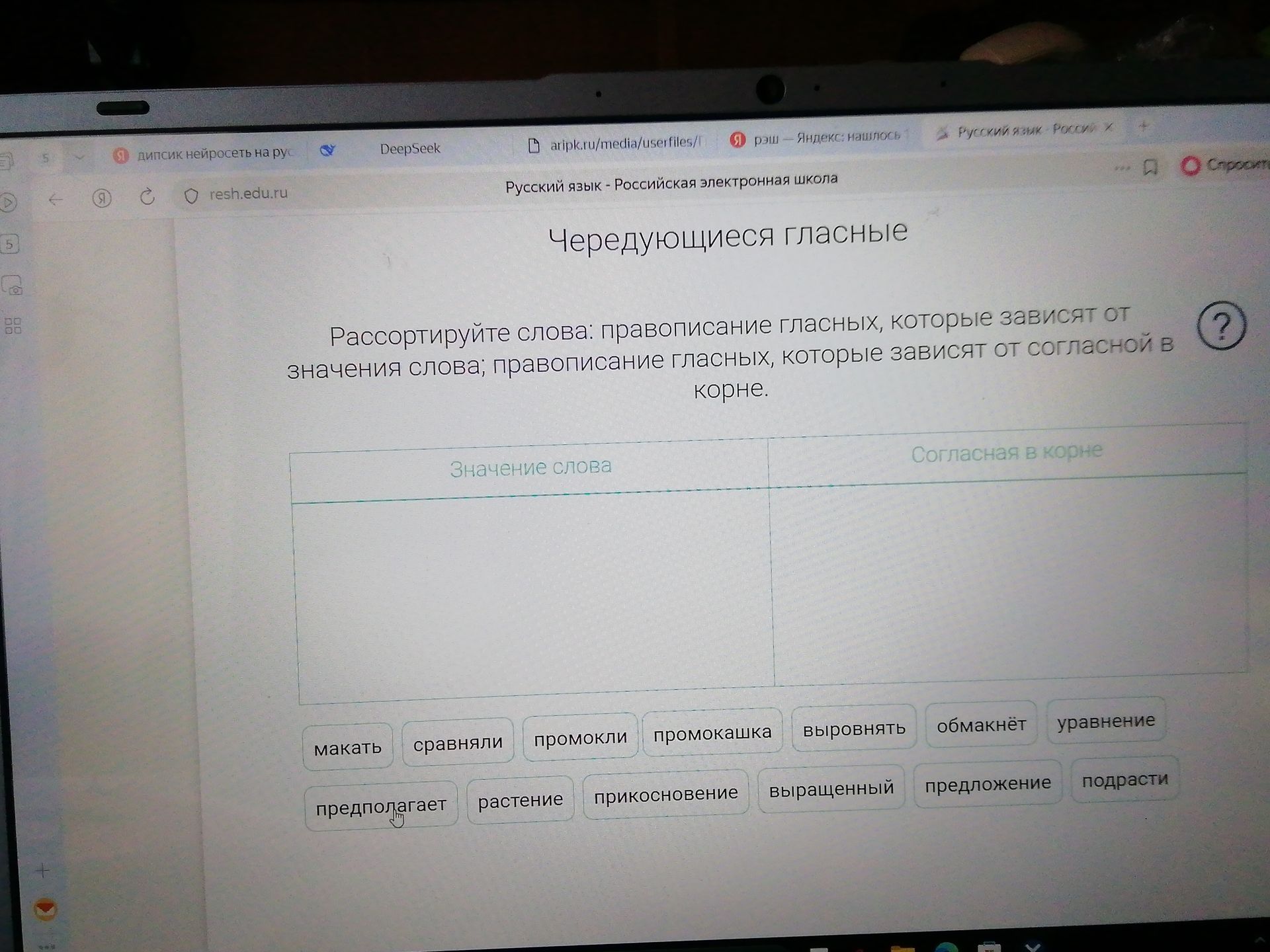Screen dimensions: 1270x952
Task: Expand the tab list chevron at left
Action: point(79,157)
